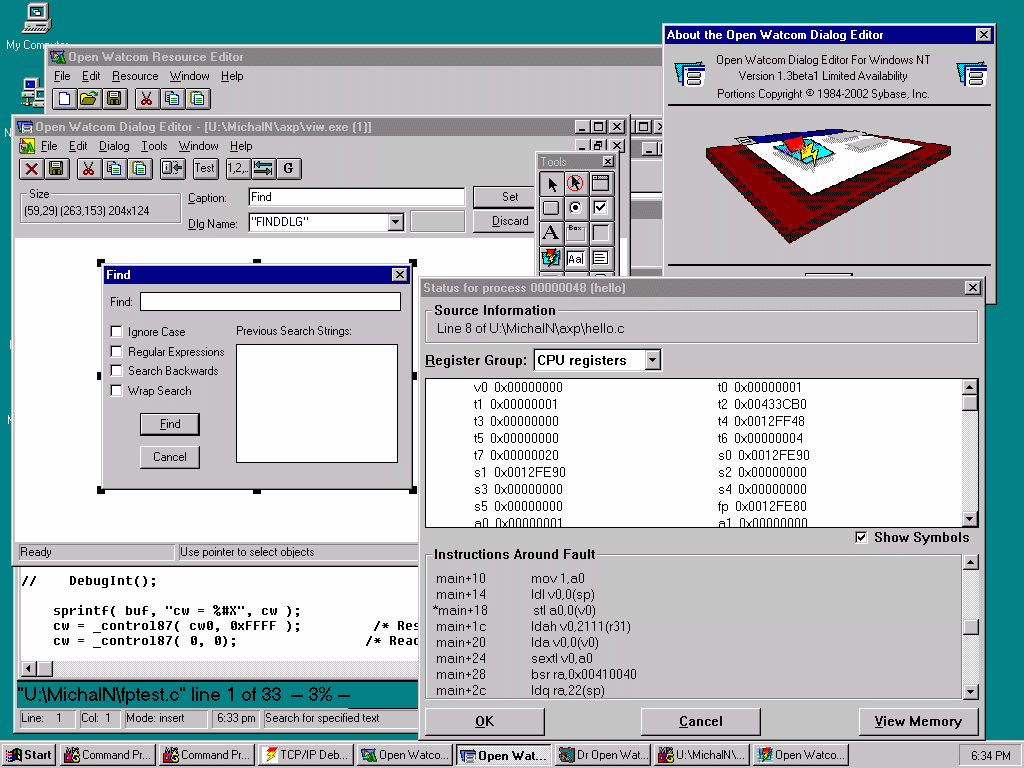Click the Find text field in the Find dialog

click(x=270, y=301)
